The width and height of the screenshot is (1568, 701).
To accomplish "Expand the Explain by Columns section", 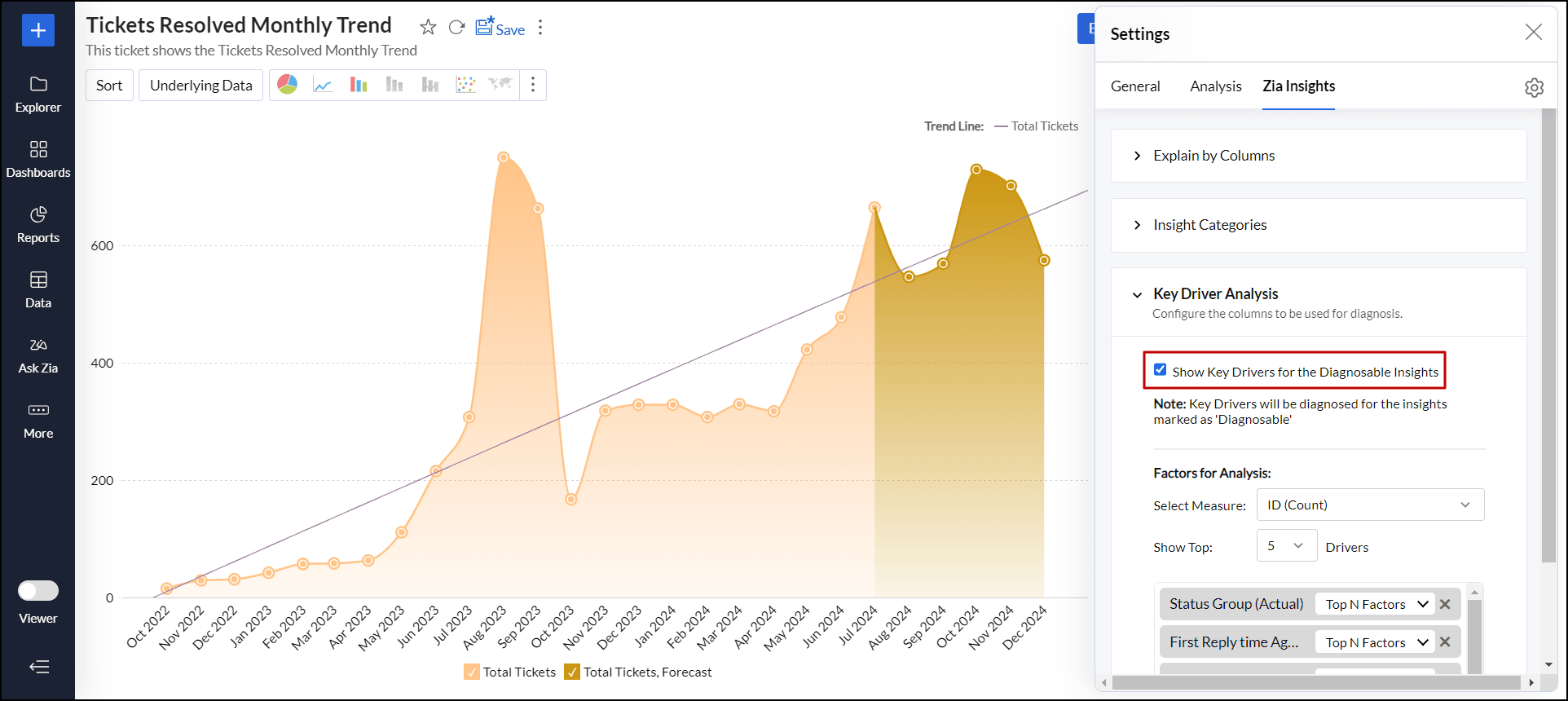I will 1213,156.
